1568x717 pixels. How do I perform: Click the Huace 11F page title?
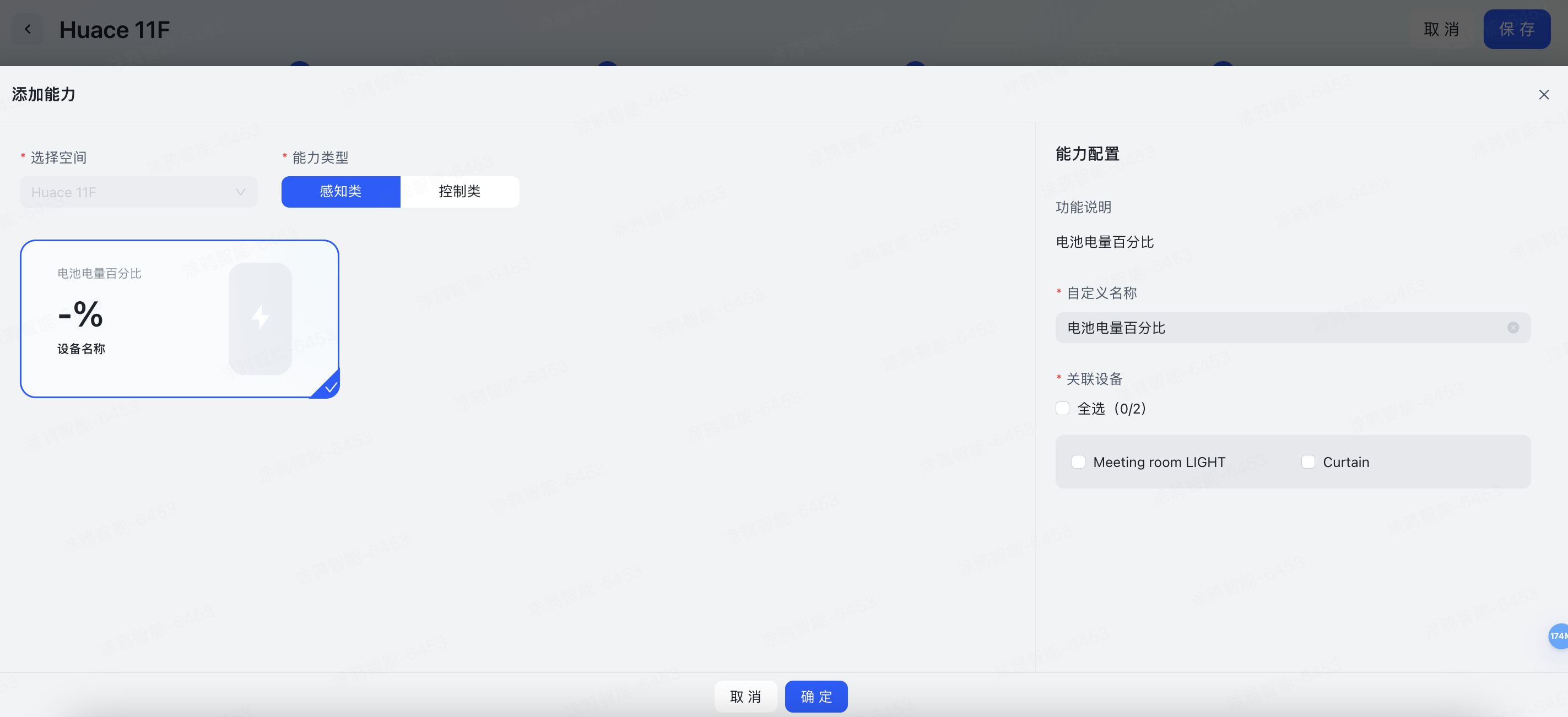115,29
